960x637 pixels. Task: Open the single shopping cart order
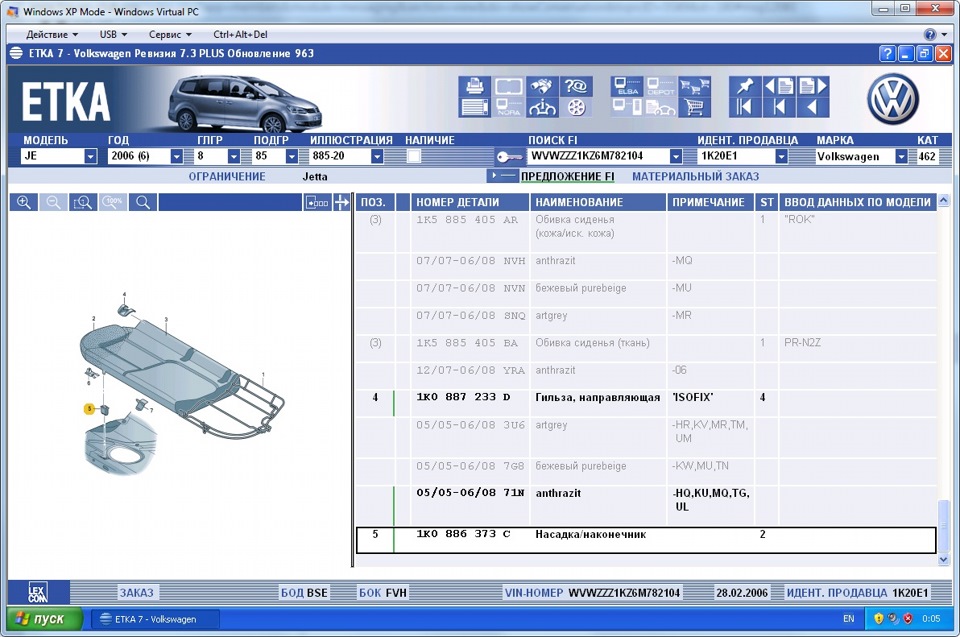[x=694, y=107]
